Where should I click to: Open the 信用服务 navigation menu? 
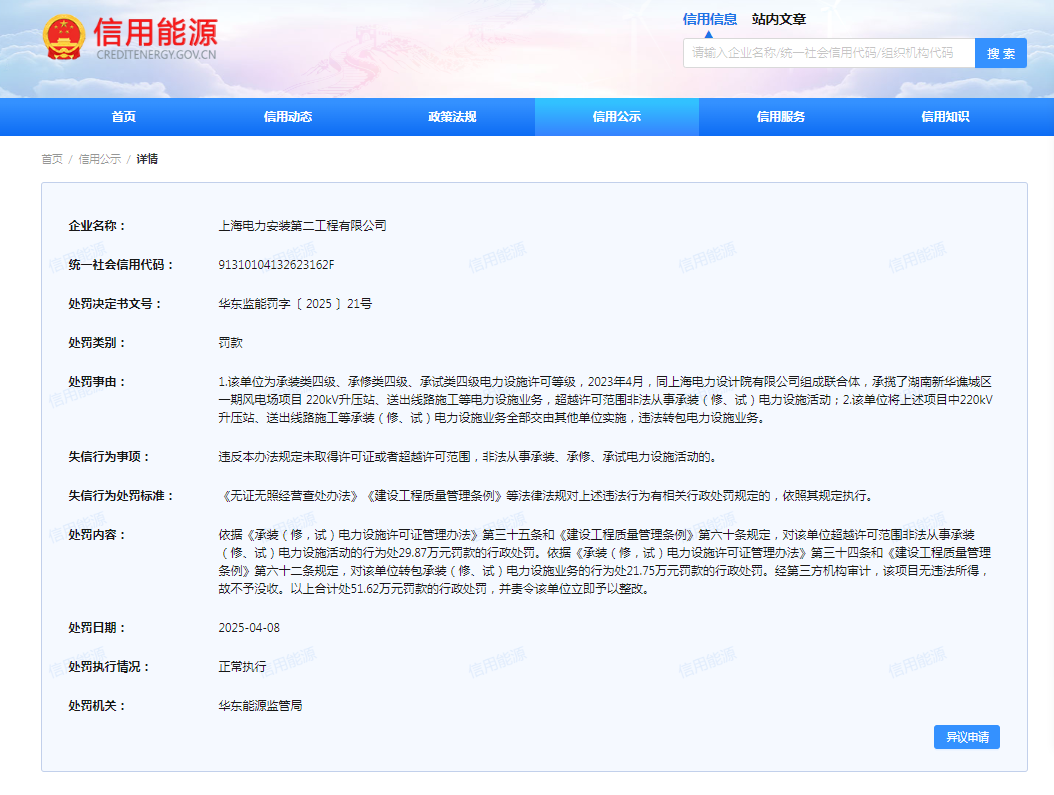point(781,117)
